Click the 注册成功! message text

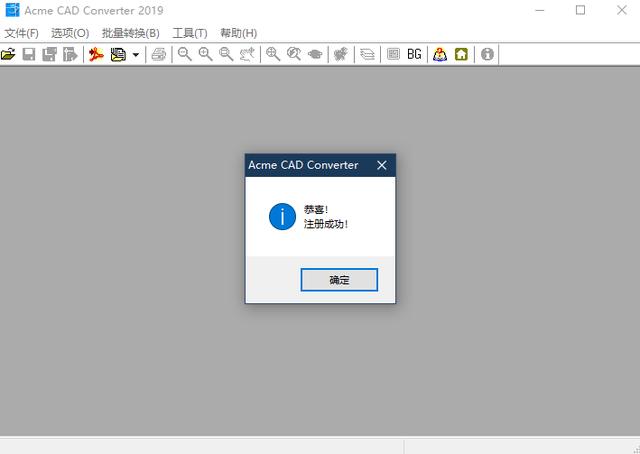click(x=326, y=224)
